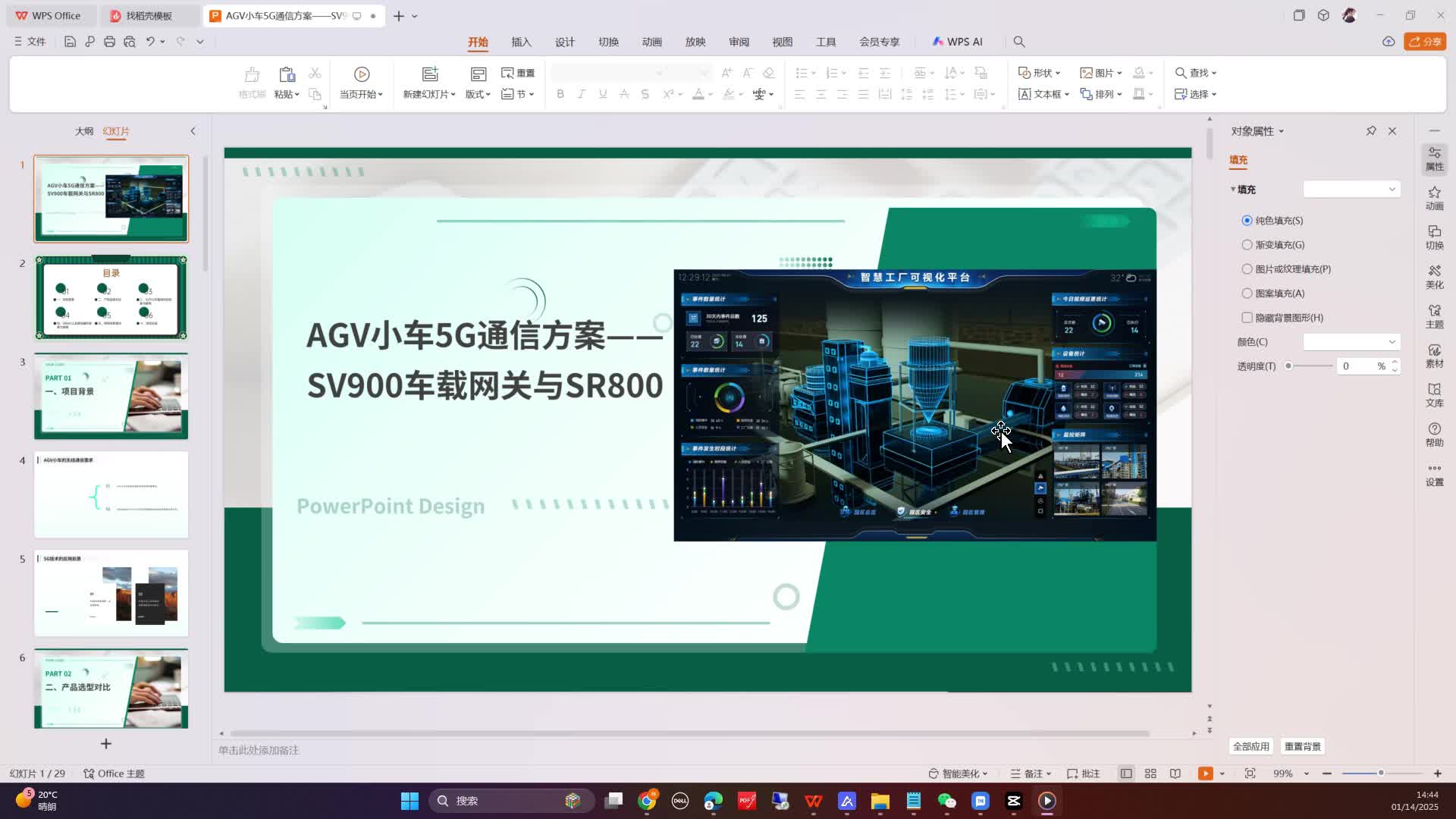Open the Beautify (美化) sidebar panel
Screen dimensions: 1456x819
tap(1435, 277)
